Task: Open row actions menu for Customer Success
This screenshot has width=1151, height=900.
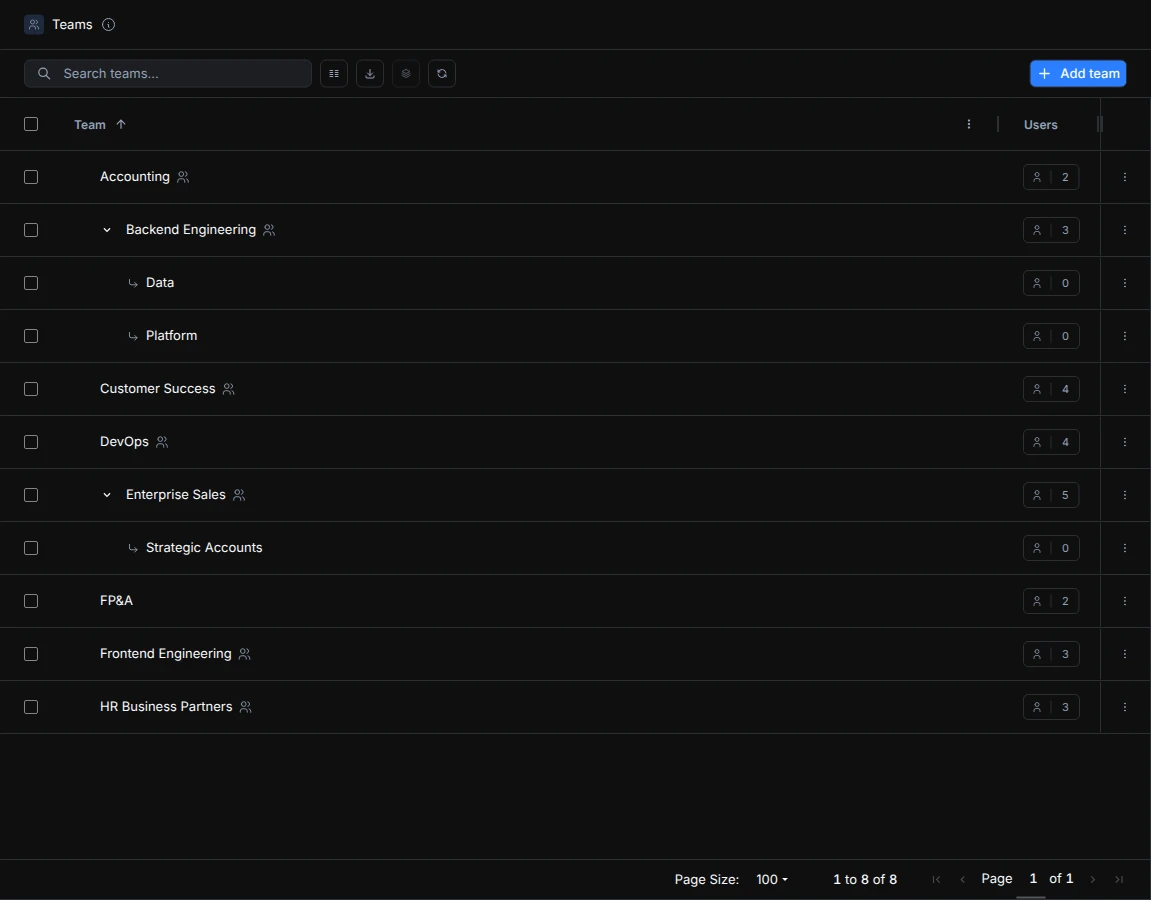Action: 1125,389
